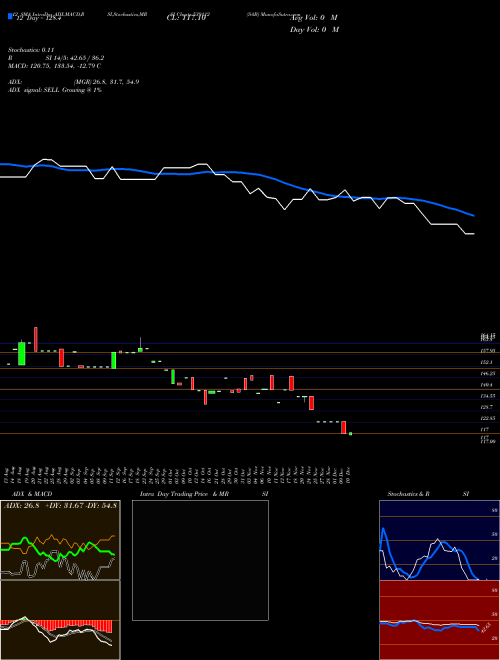500x660 pixels.
Task: Click the 'Stochastics: 0.11' reading
Action: [x=31, y=50]
